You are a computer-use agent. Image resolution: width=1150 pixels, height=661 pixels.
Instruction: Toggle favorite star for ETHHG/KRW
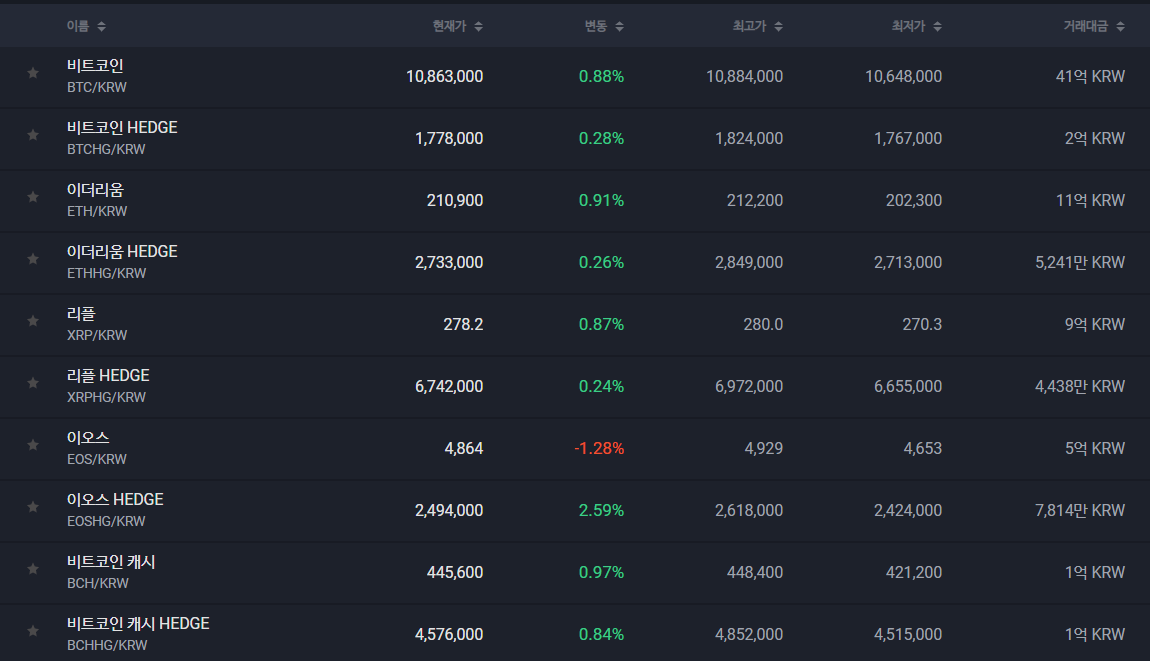[33, 259]
